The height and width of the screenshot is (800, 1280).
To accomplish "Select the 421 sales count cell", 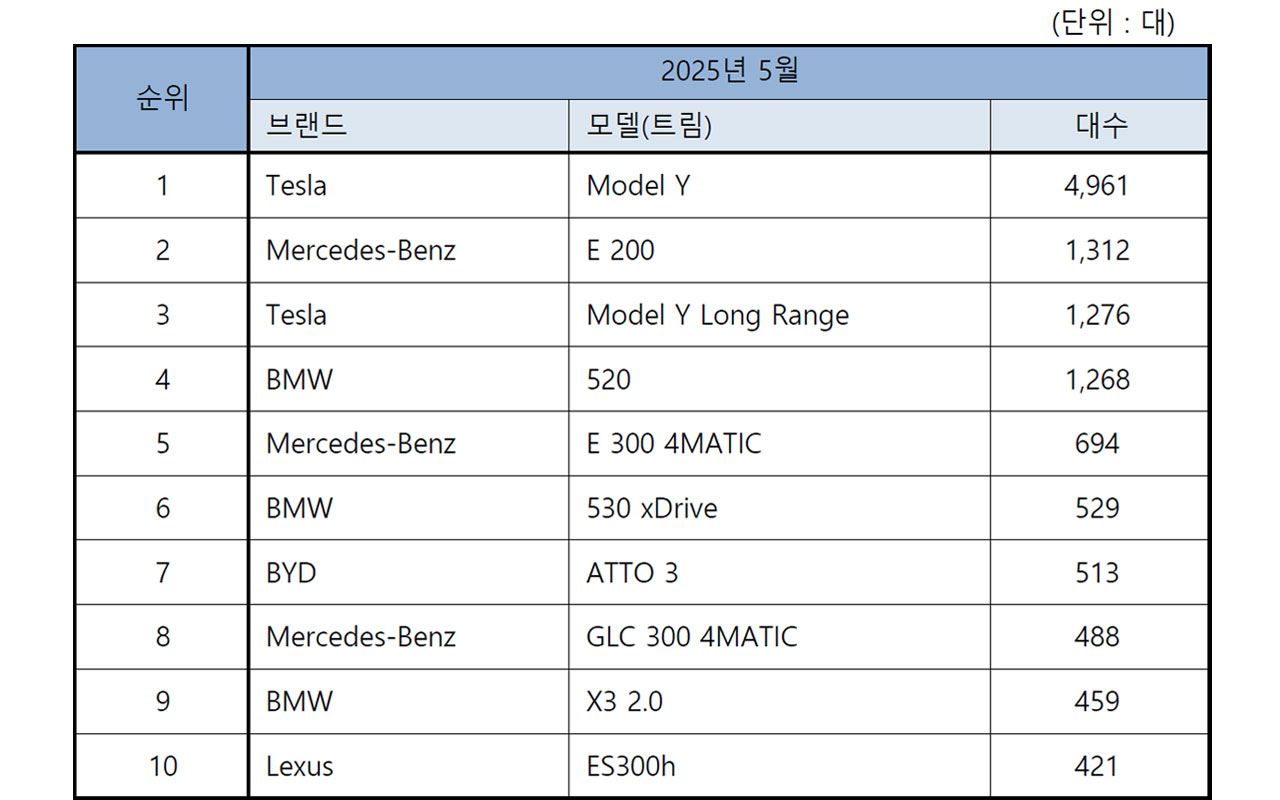I will coord(1097,767).
